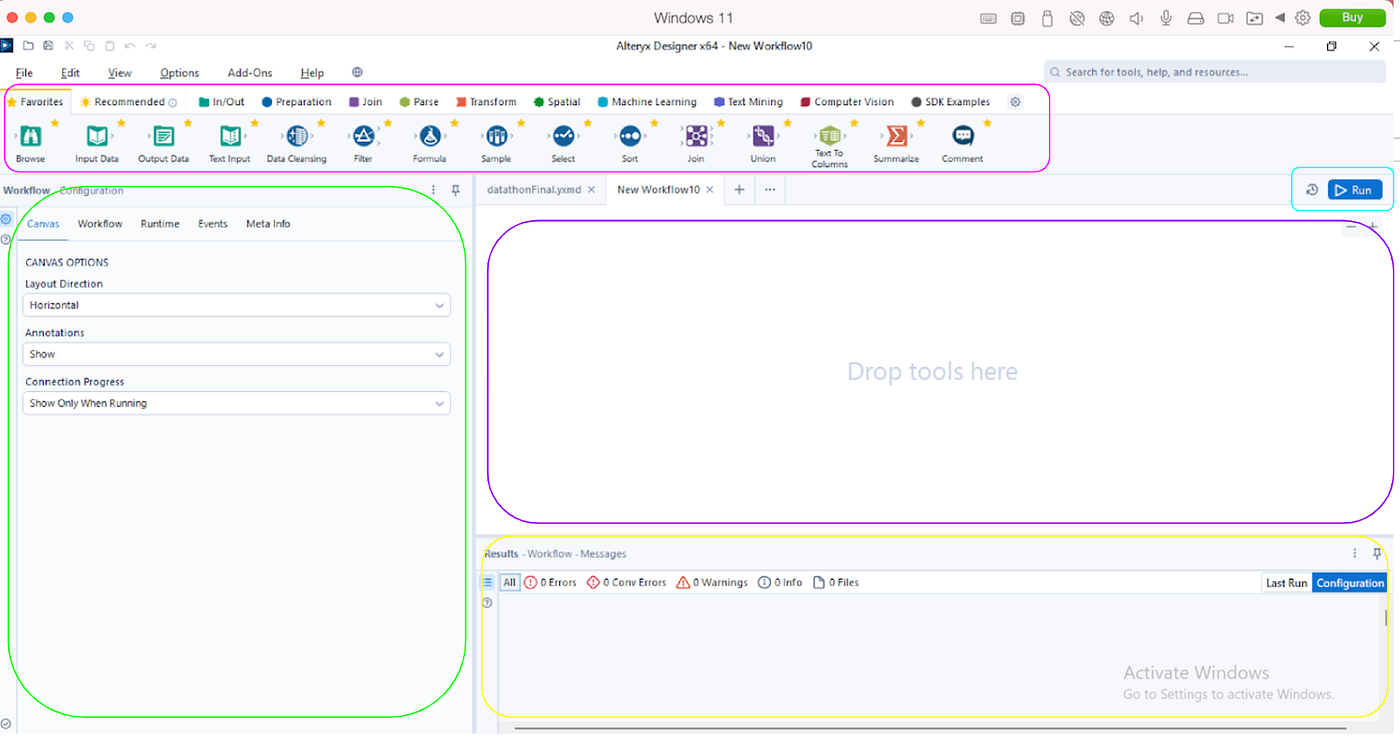
Task: Toggle favorite star on Formula tool
Action: click(454, 123)
